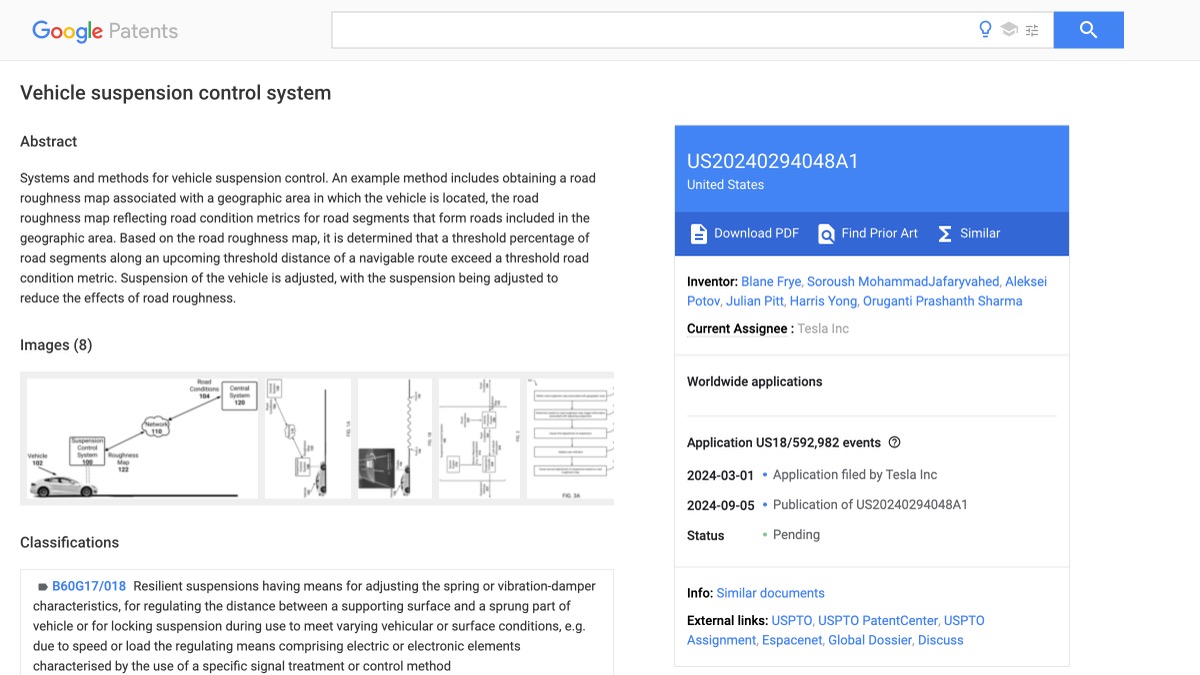Open Espacenet external link
Screen dimensions: 1200x675
pos(792,639)
